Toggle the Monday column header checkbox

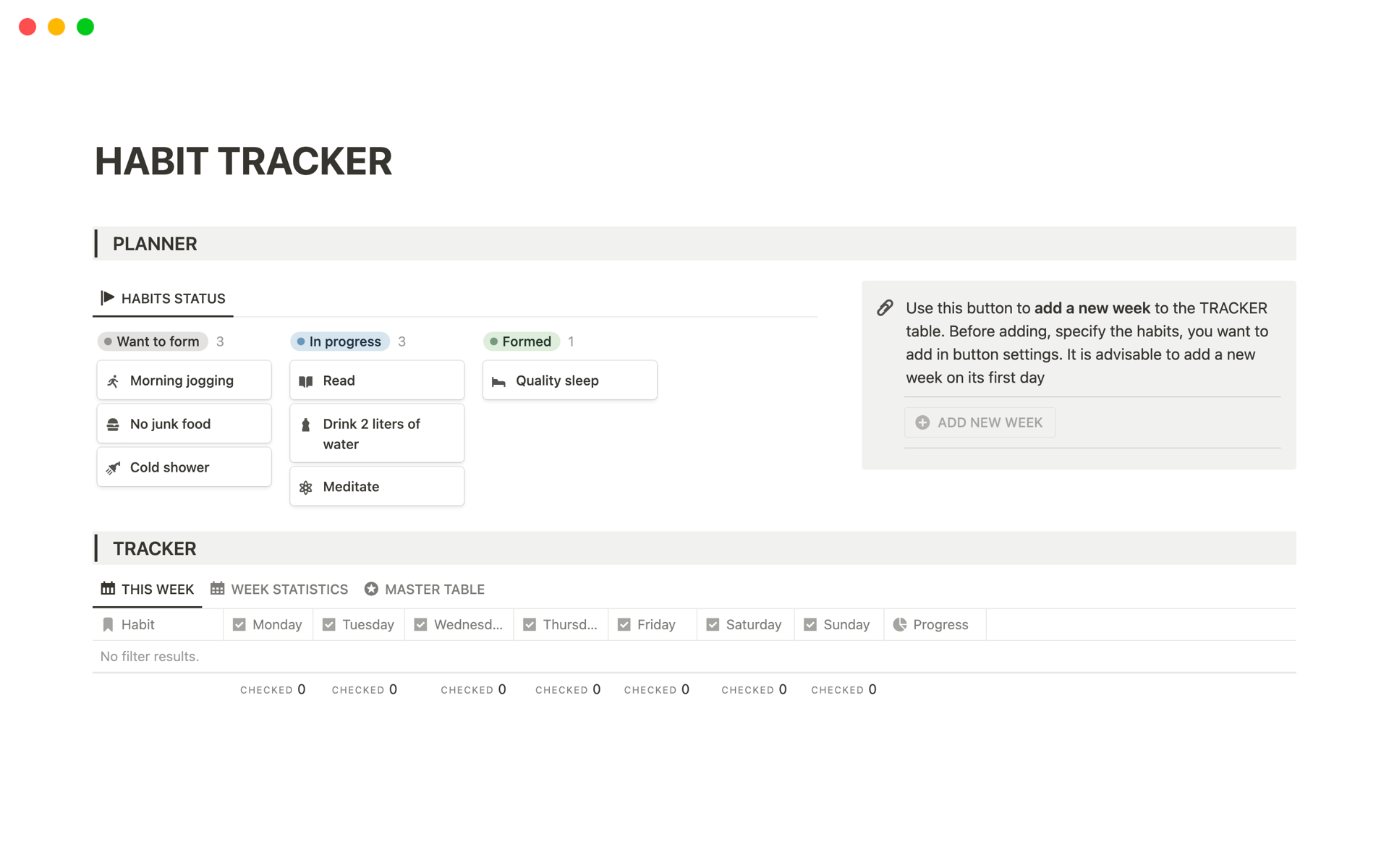coord(239,624)
